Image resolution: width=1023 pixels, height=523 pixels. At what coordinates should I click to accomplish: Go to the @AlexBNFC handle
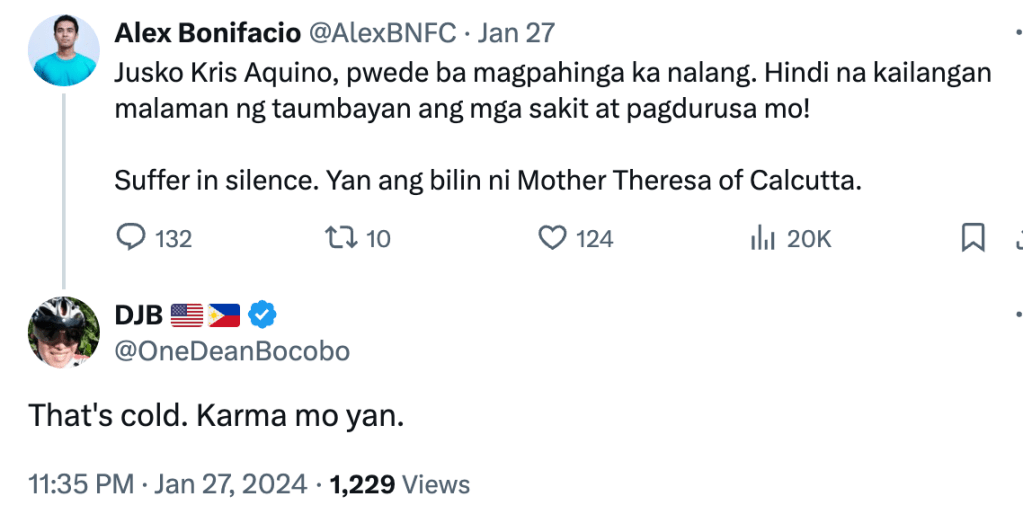(381, 33)
